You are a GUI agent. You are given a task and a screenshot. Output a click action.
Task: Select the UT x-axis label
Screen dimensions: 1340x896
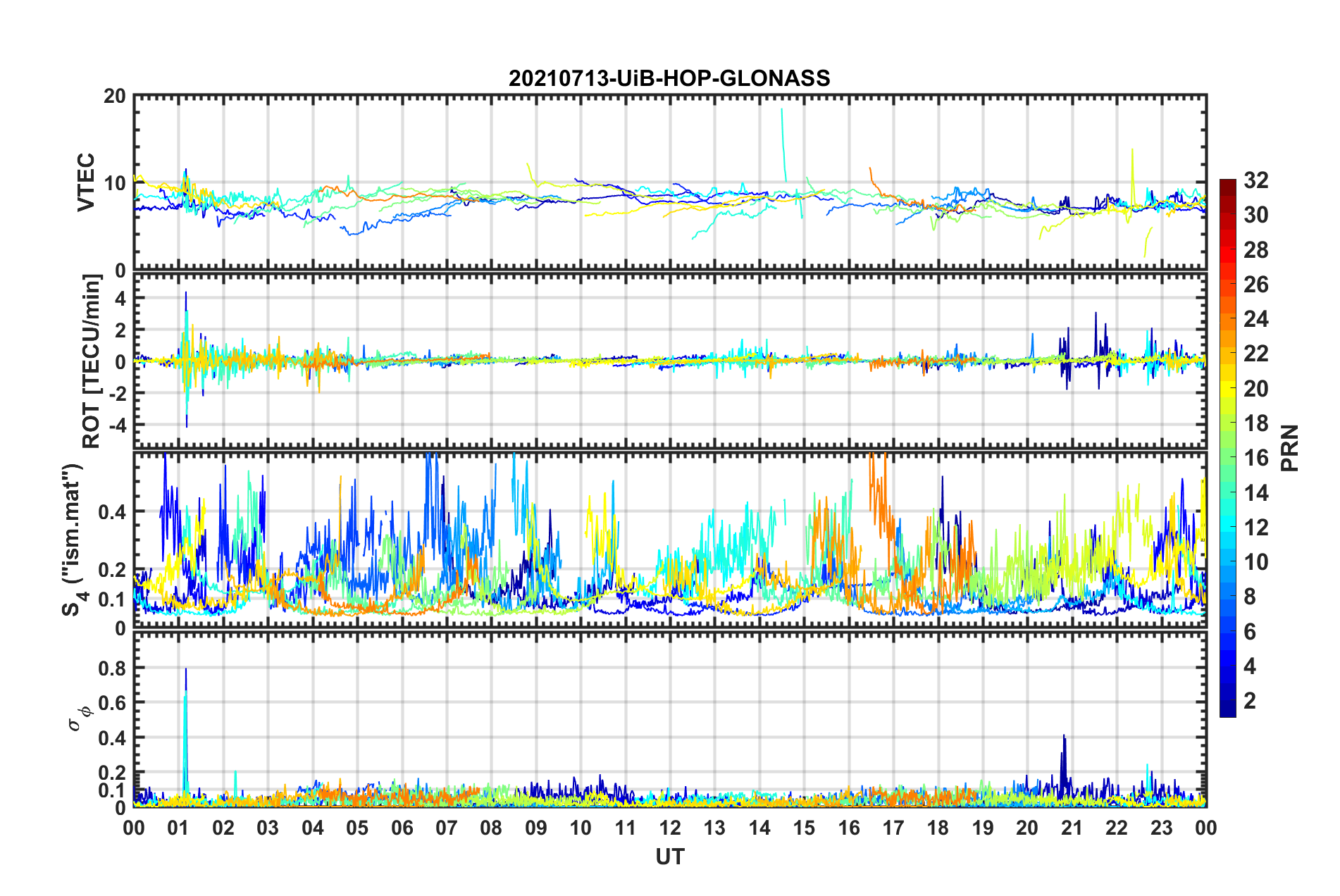point(669,857)
